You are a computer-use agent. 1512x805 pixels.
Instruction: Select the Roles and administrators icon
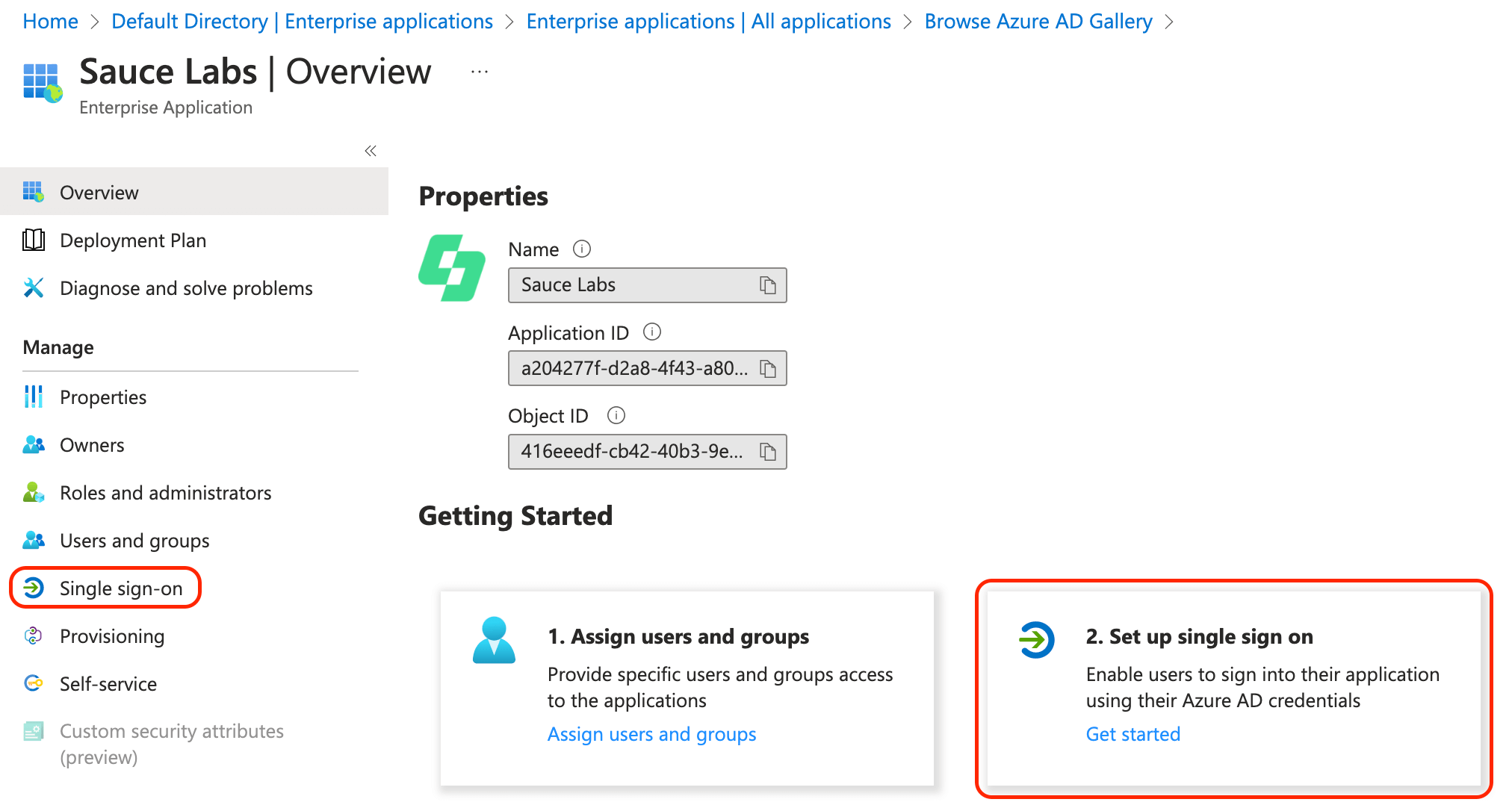click(34, 492)
